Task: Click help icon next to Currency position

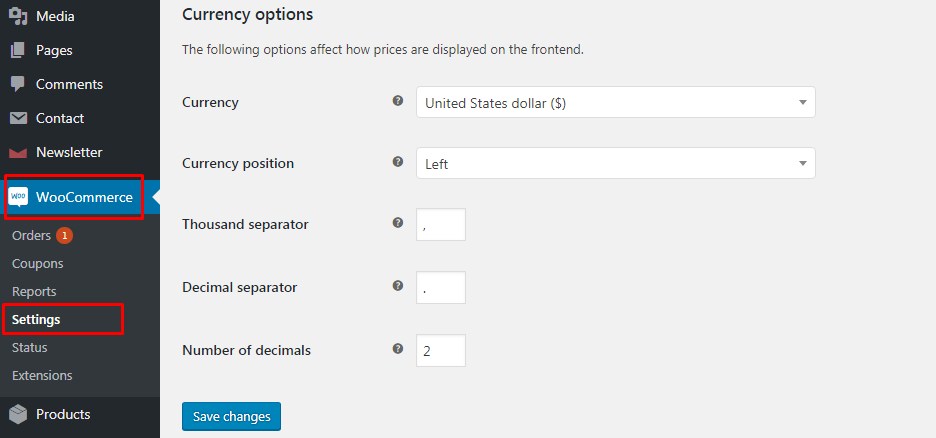Action: 398,162
